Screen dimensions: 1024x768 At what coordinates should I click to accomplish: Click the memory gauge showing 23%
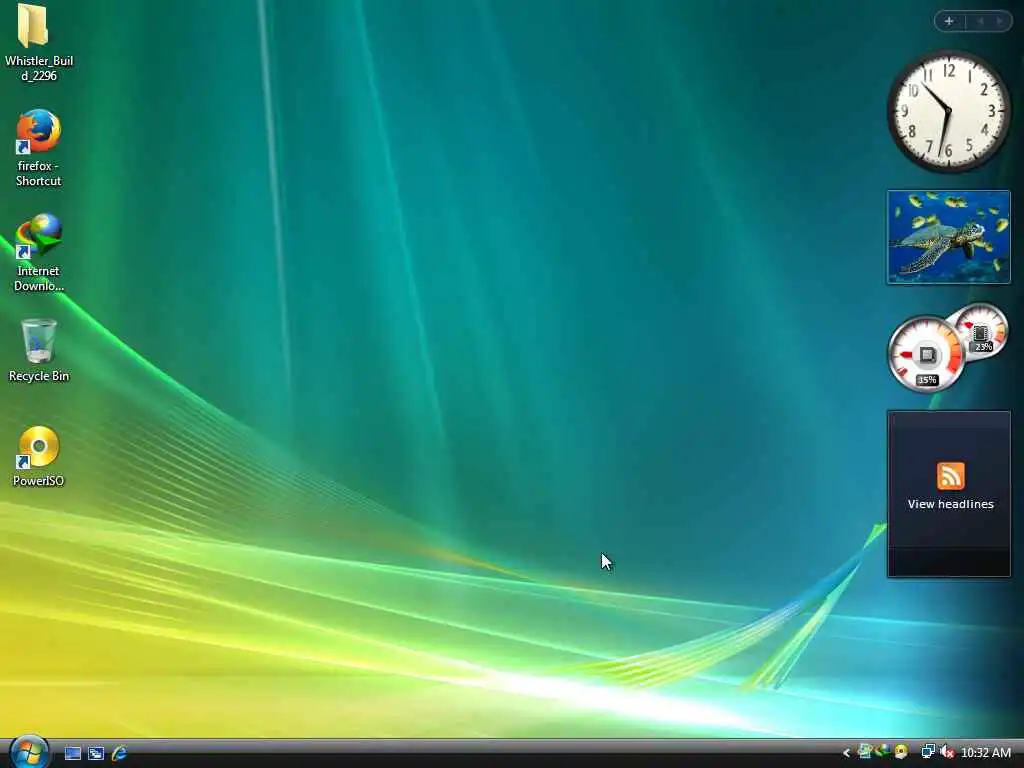tap(980, 332)
